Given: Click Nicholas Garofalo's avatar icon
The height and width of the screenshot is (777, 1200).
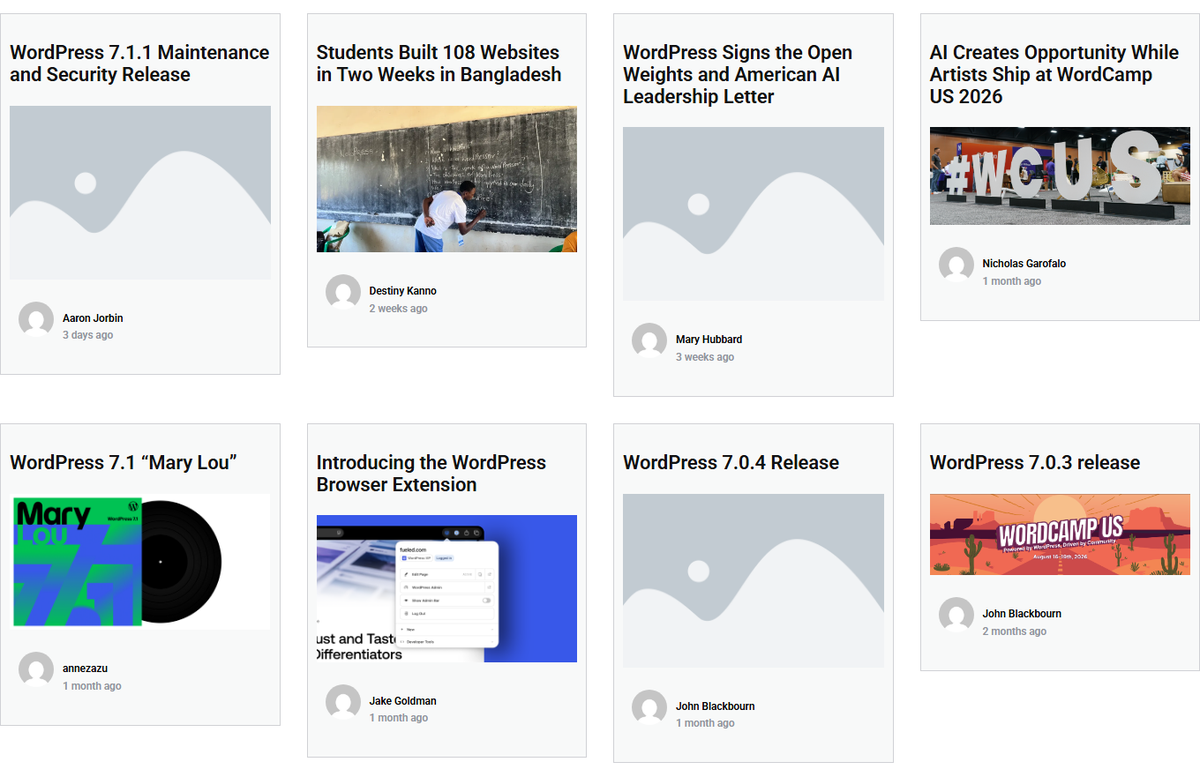Looking at the screenshot, I should coord(956,265).
